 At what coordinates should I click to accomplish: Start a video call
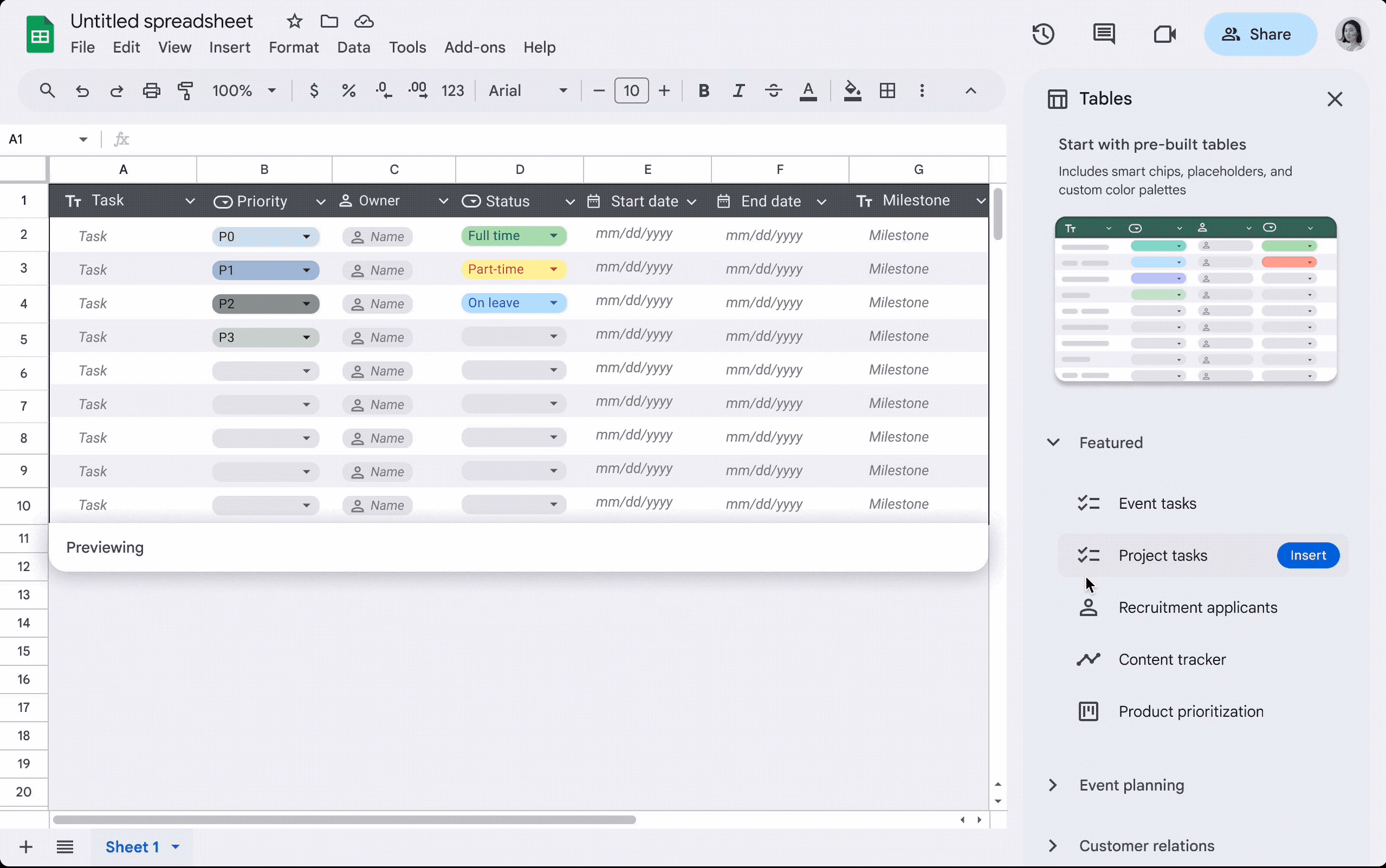(1164, 35)
